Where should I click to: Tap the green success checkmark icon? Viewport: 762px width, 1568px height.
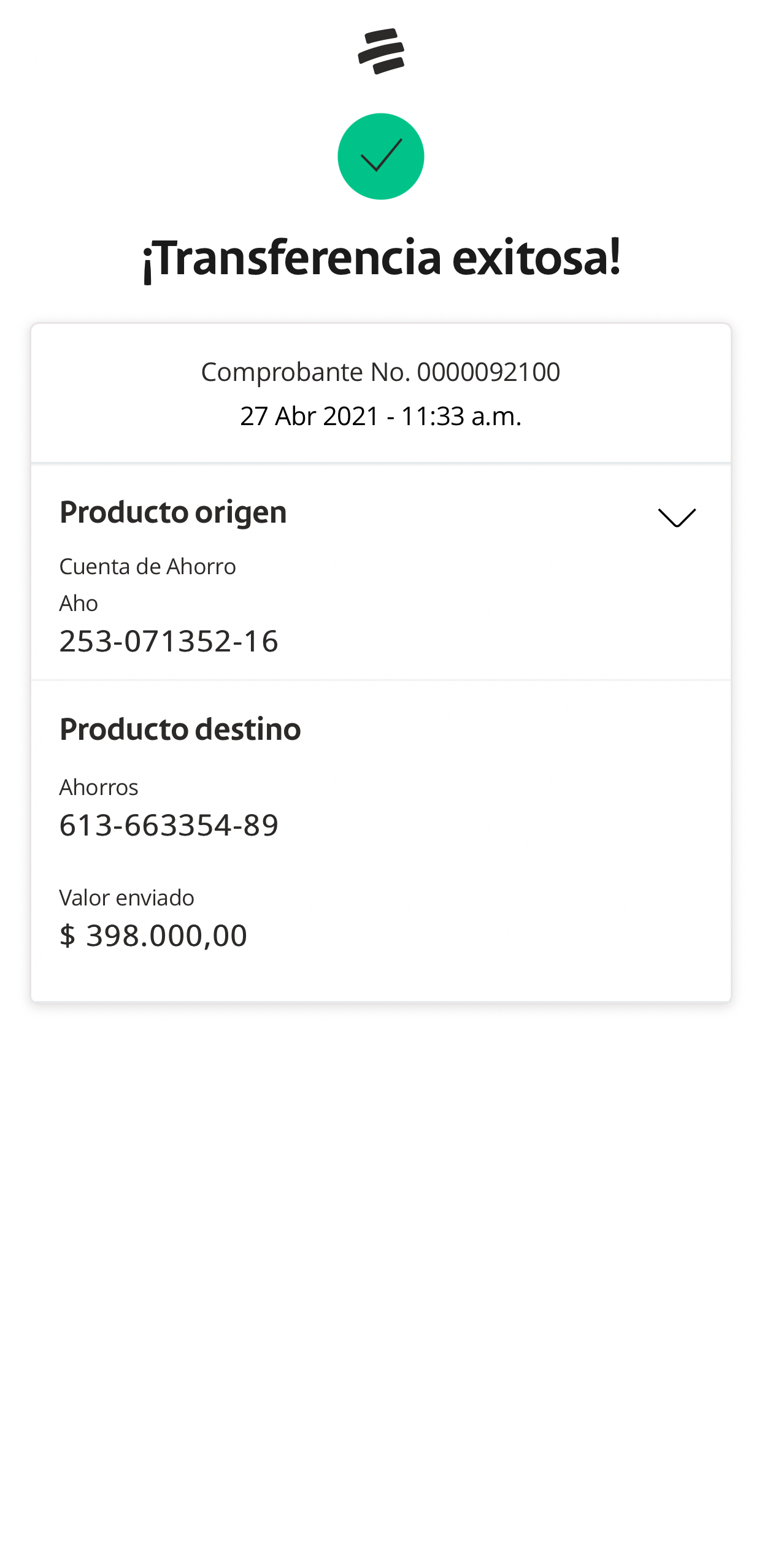[381, 156]
